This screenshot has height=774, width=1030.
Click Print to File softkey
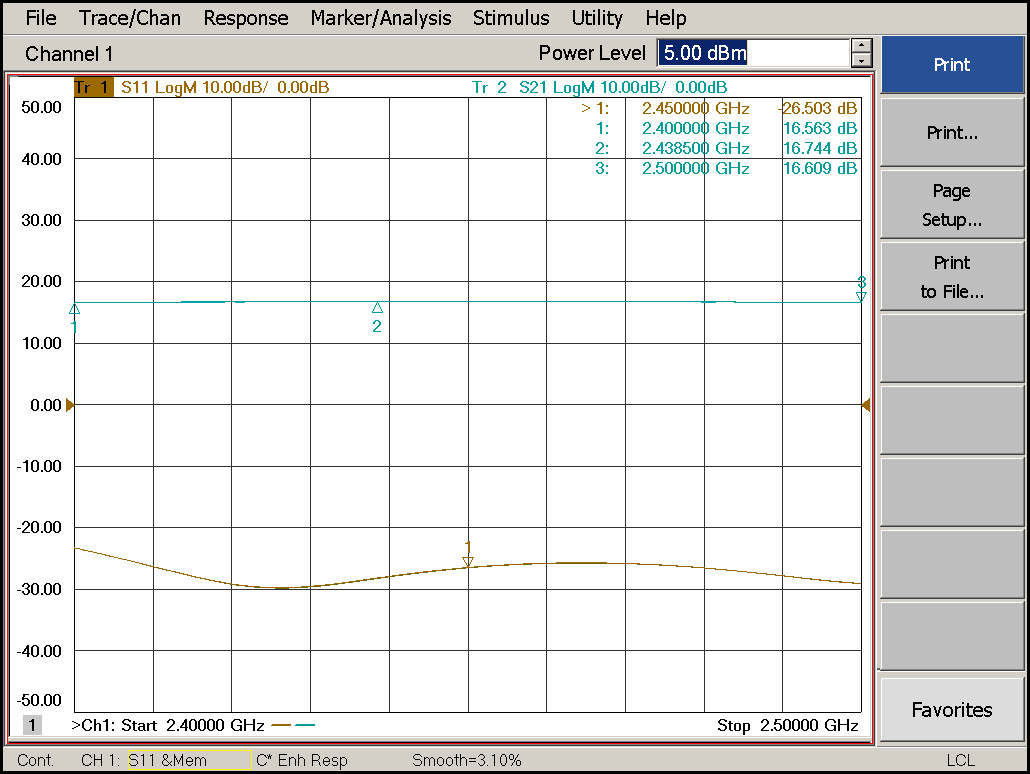point(952,277)
